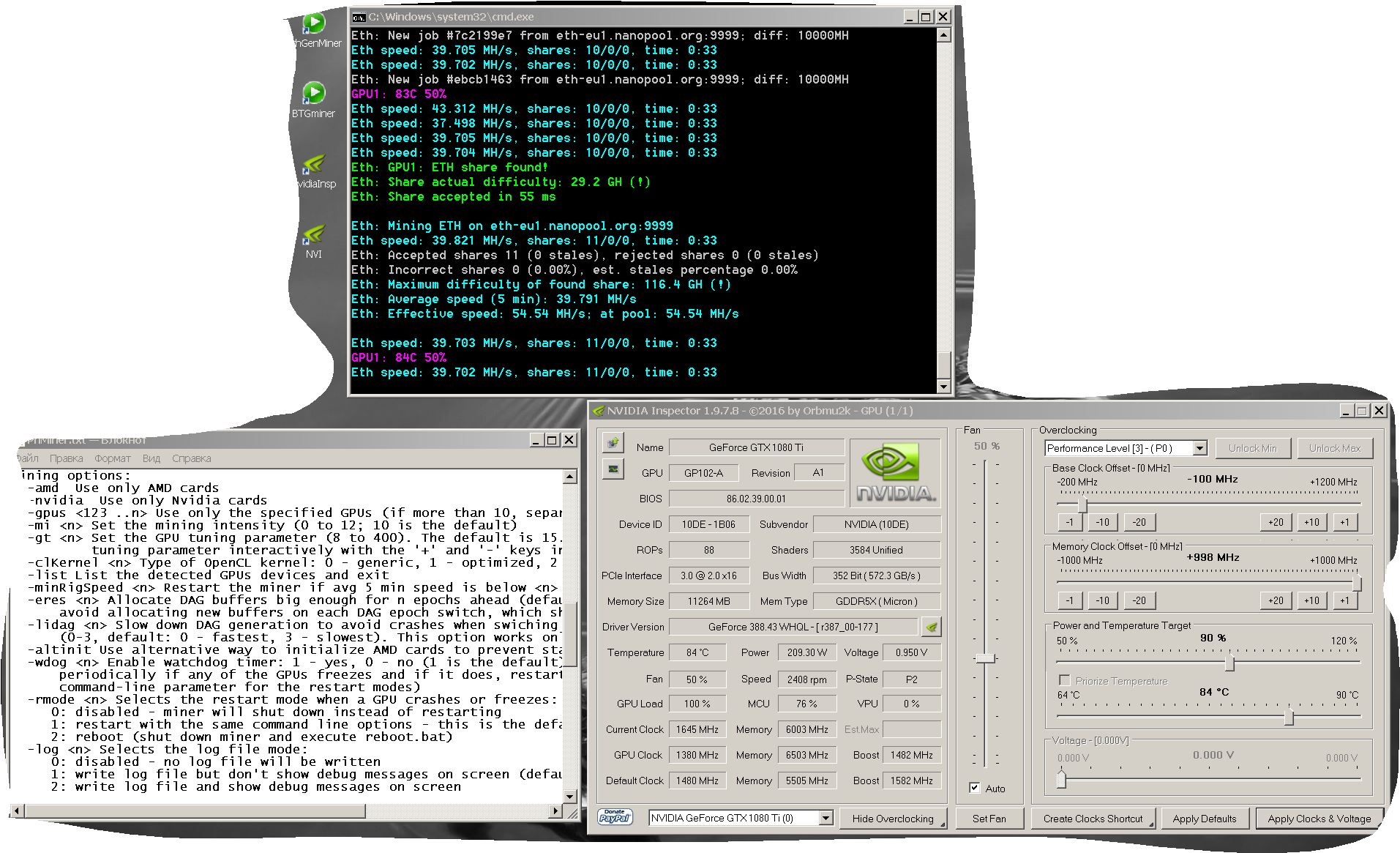
Task: Click -1 under Memory Clock Offset
Action: pos(1069,600)
